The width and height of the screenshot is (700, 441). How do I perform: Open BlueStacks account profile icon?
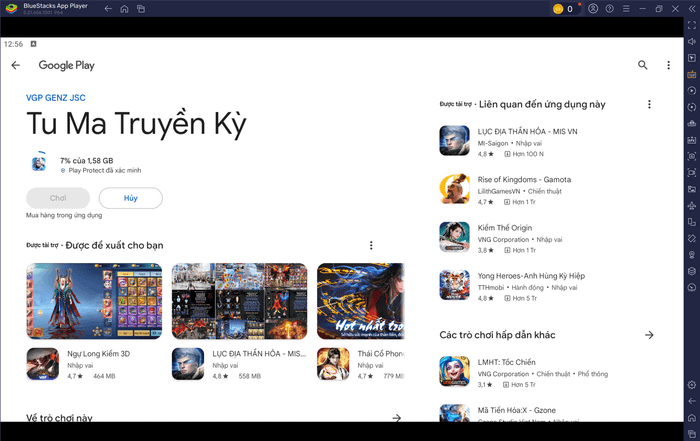coord(593,8)
